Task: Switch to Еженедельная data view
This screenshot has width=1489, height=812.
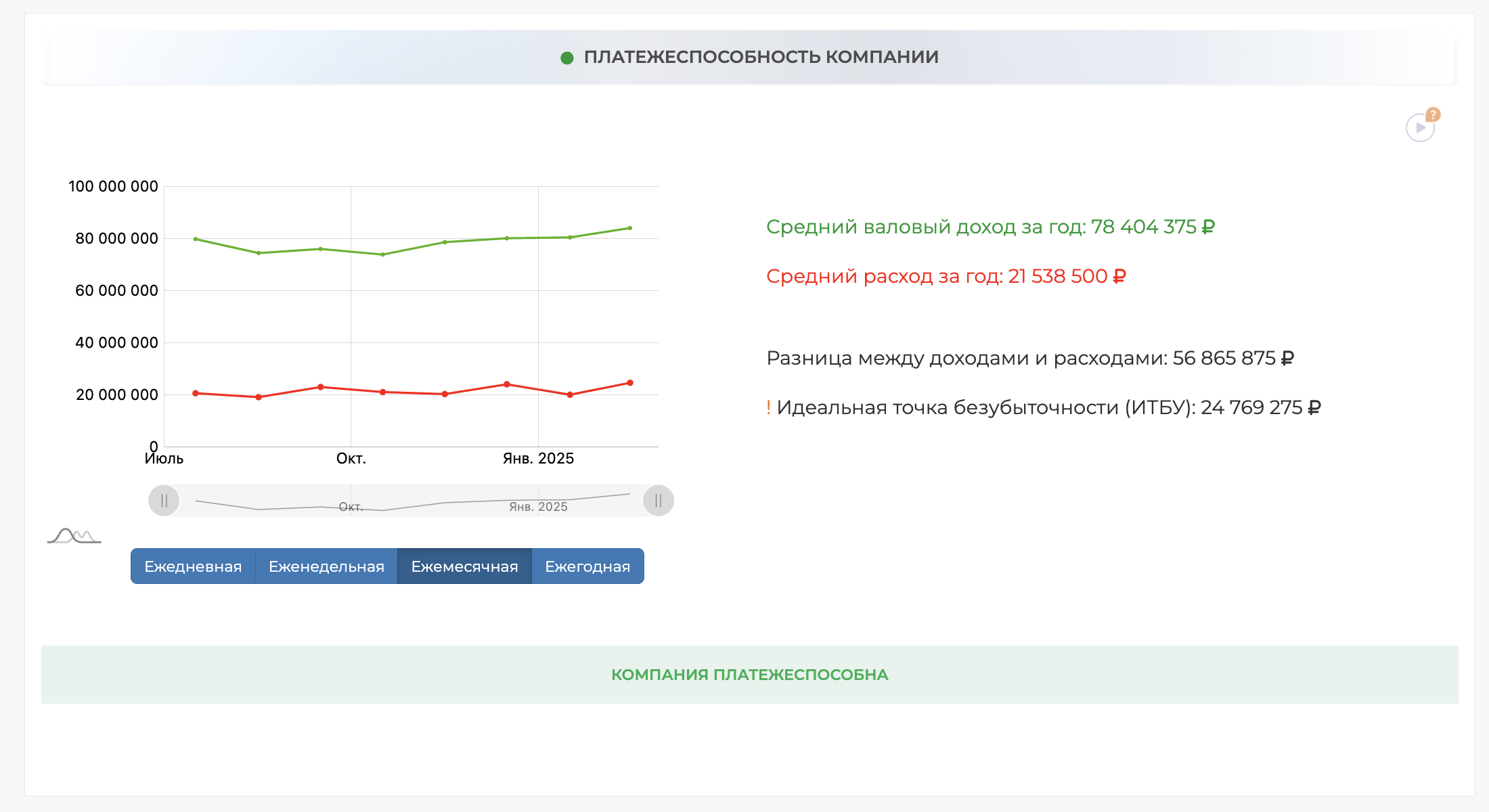Action: [x=326, y=566]
